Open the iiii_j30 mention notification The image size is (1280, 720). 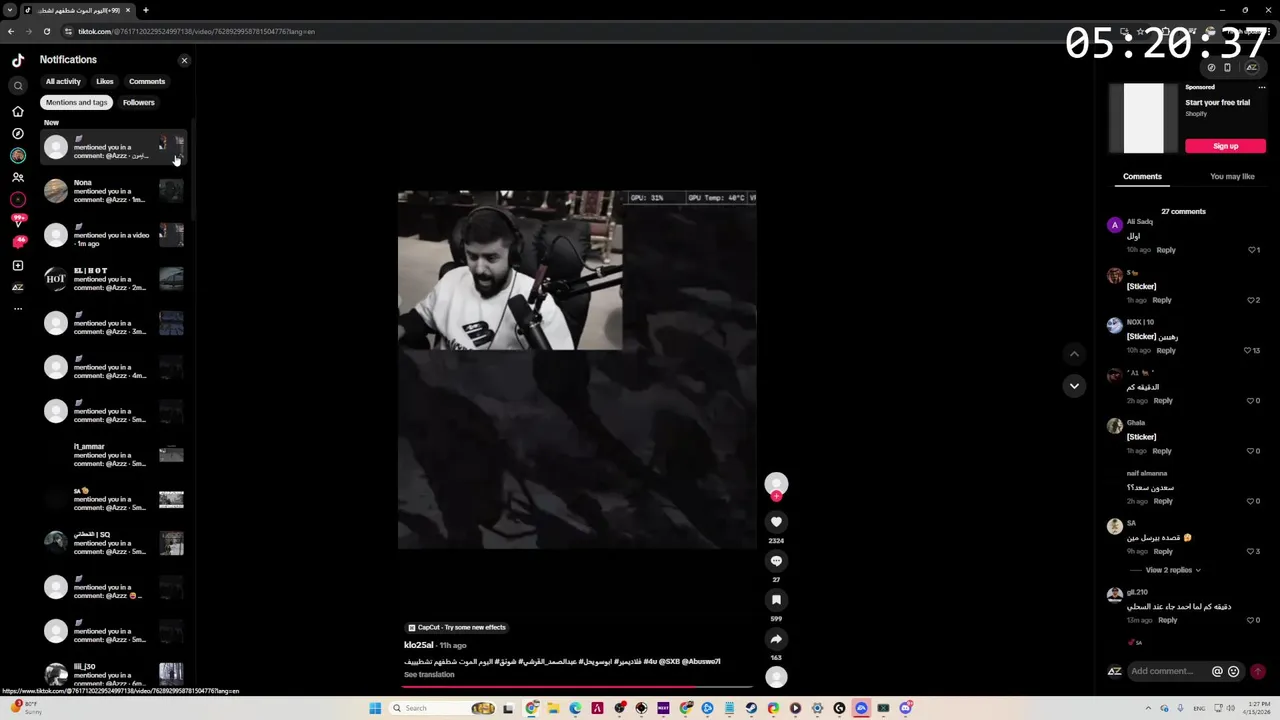(114, 675)
